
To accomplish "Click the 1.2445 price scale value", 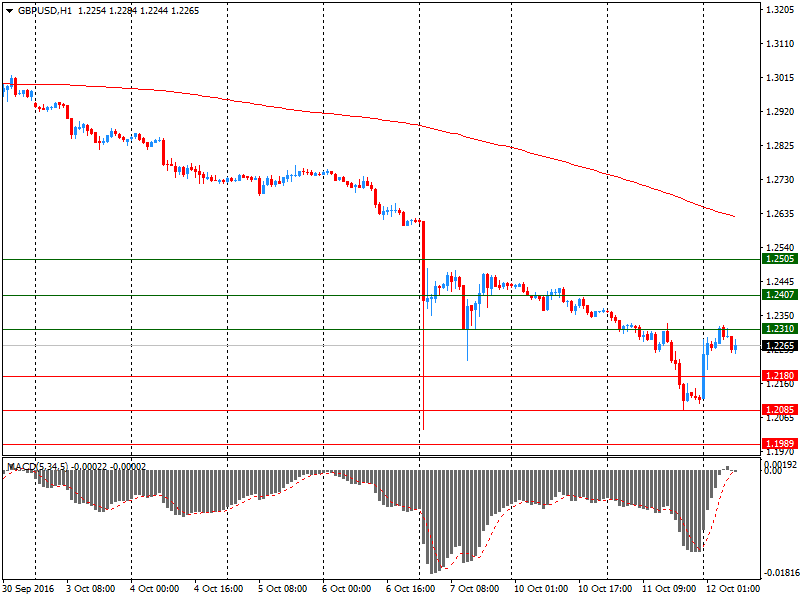I will click(x=780, y=282).
